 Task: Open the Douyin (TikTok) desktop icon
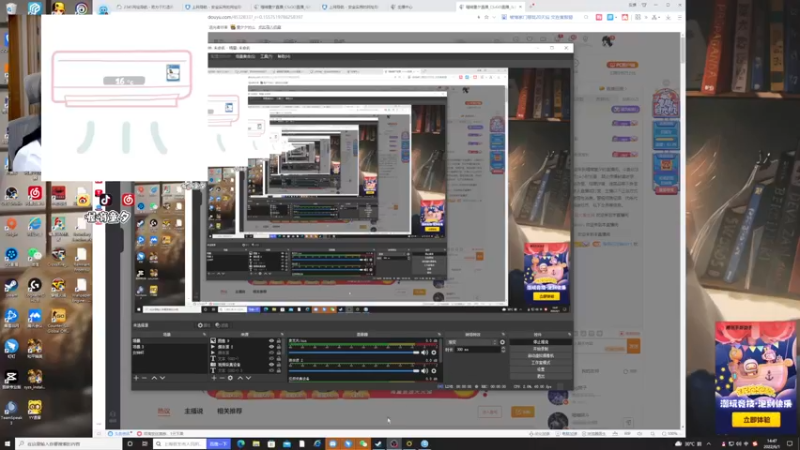pyautogui.click(x=105, y=199)
